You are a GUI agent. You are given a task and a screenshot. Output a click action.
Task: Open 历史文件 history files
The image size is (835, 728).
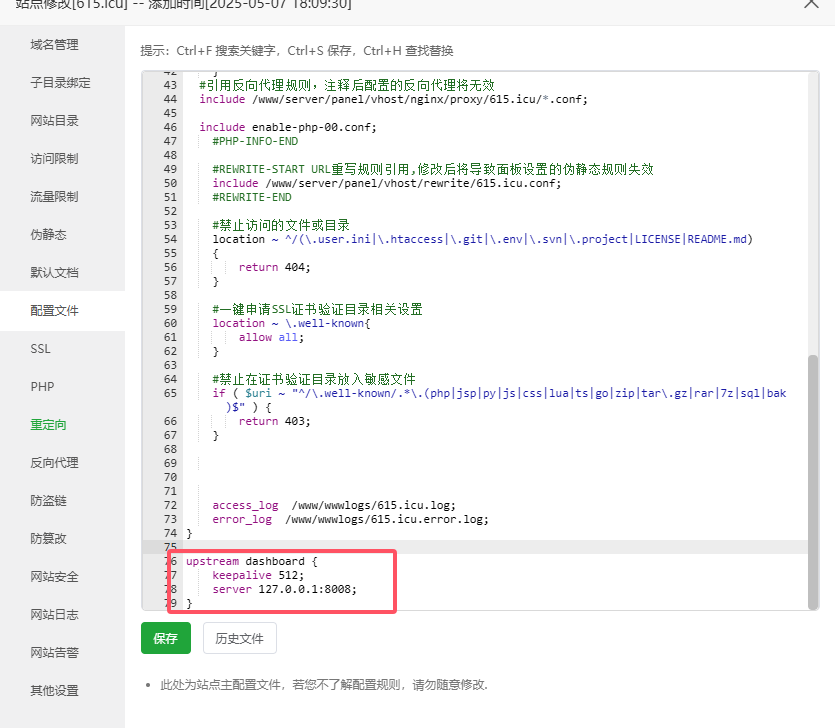(240, 638)
